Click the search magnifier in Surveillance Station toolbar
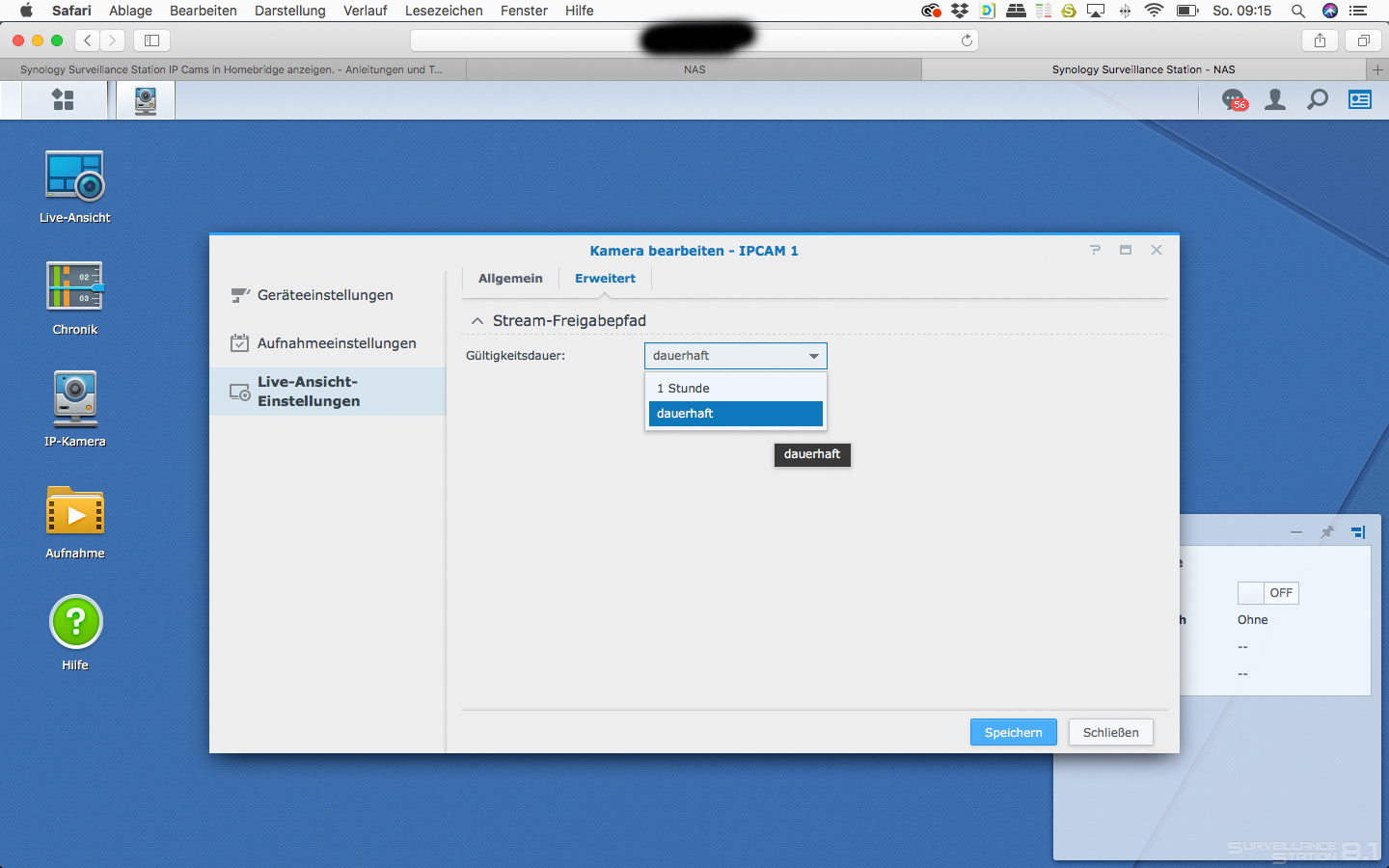The width and height of the screenshot is (1389, 868). pos(1317,100)
